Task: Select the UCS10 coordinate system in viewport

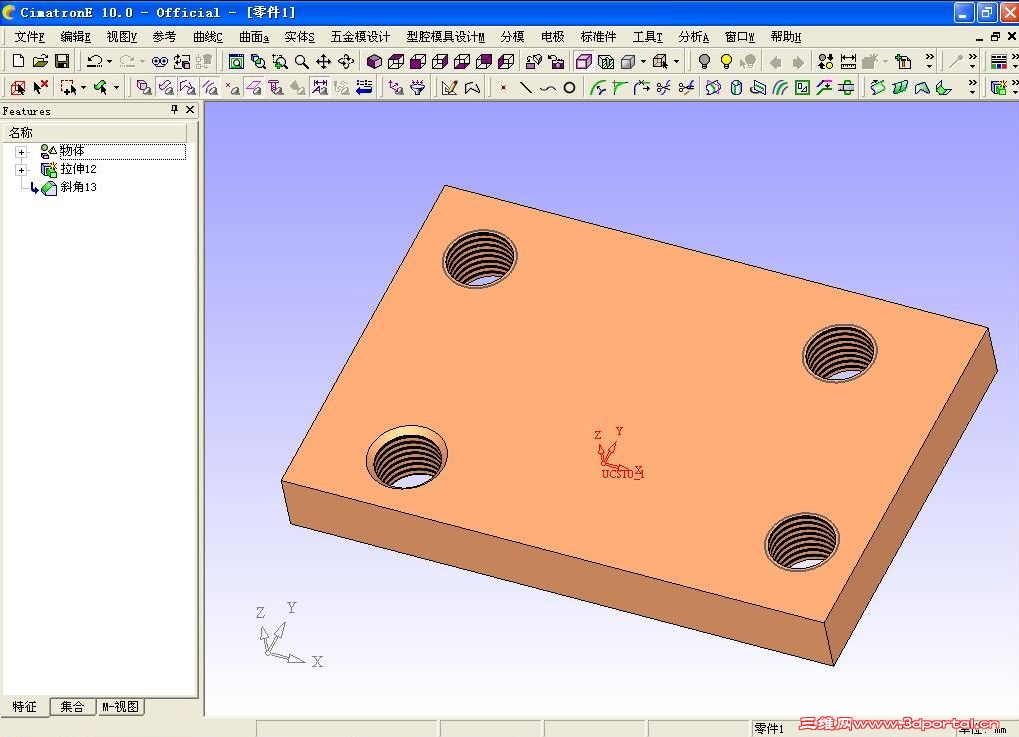Action: [619, 455]
